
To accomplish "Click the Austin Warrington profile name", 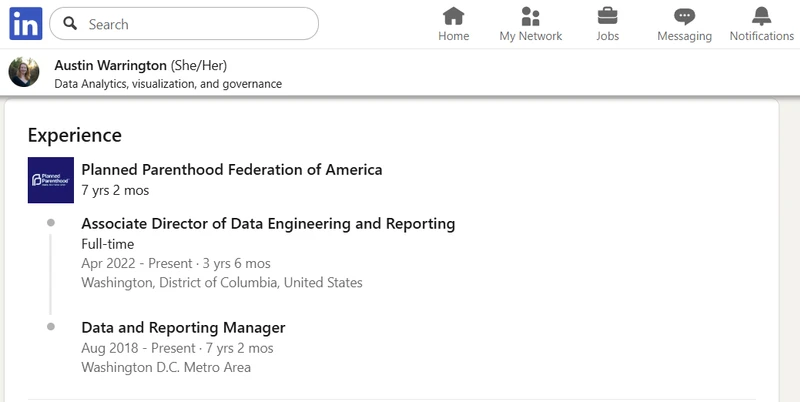I will [x=110, y=65].
